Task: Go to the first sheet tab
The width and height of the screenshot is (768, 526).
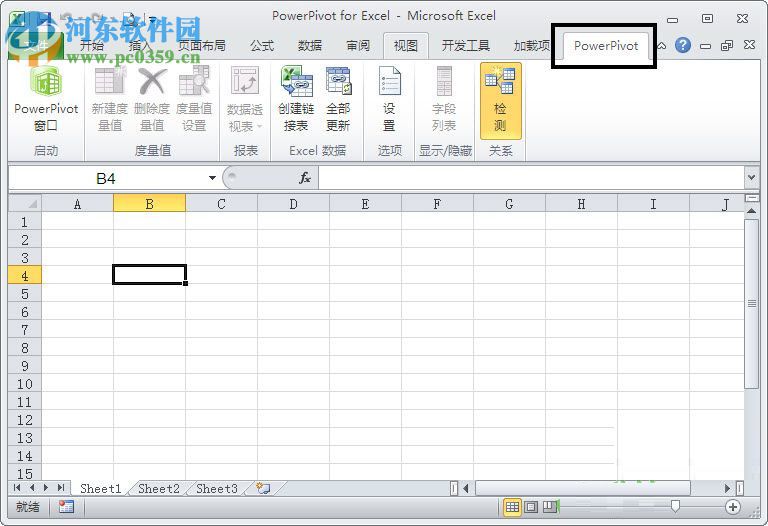Action: coord(17,488)
